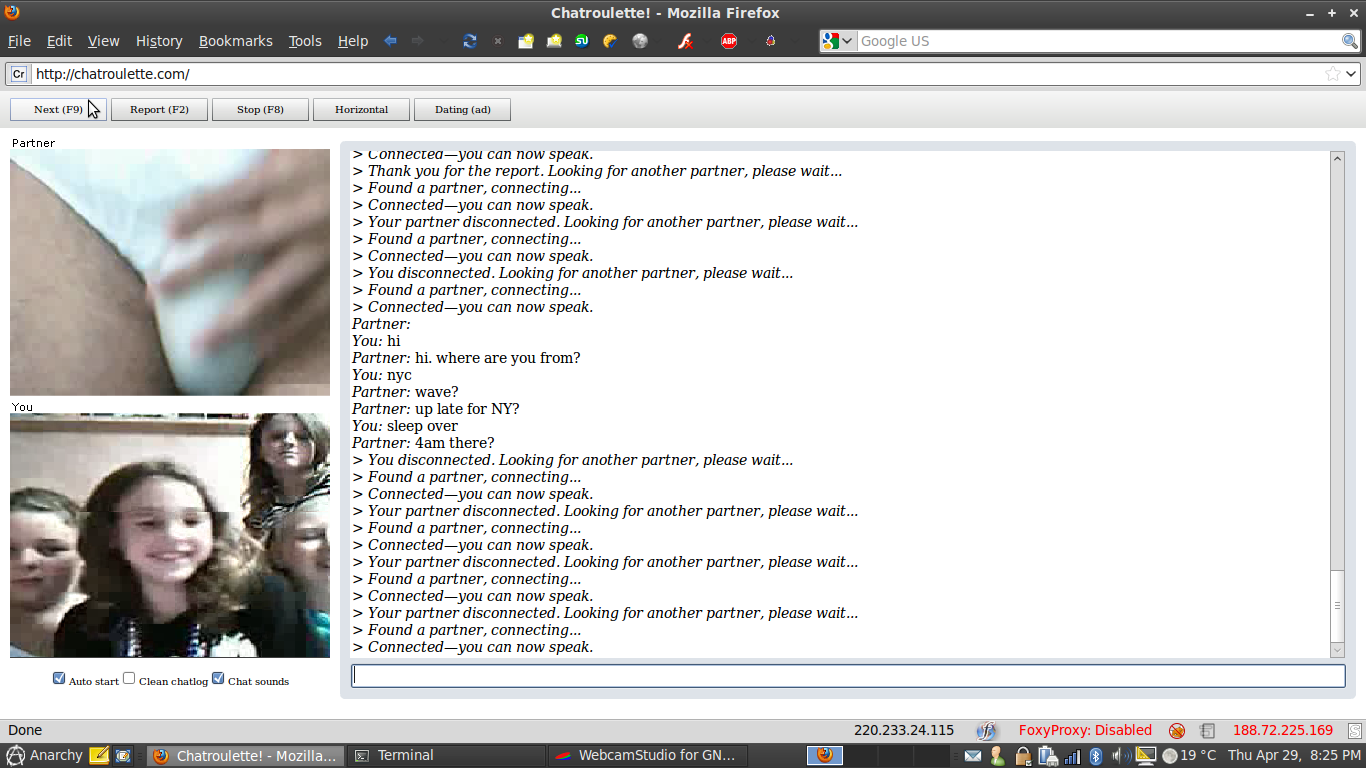Enable the Clean chatlog checkbox

pyautogui.click(x=129, y=679)
